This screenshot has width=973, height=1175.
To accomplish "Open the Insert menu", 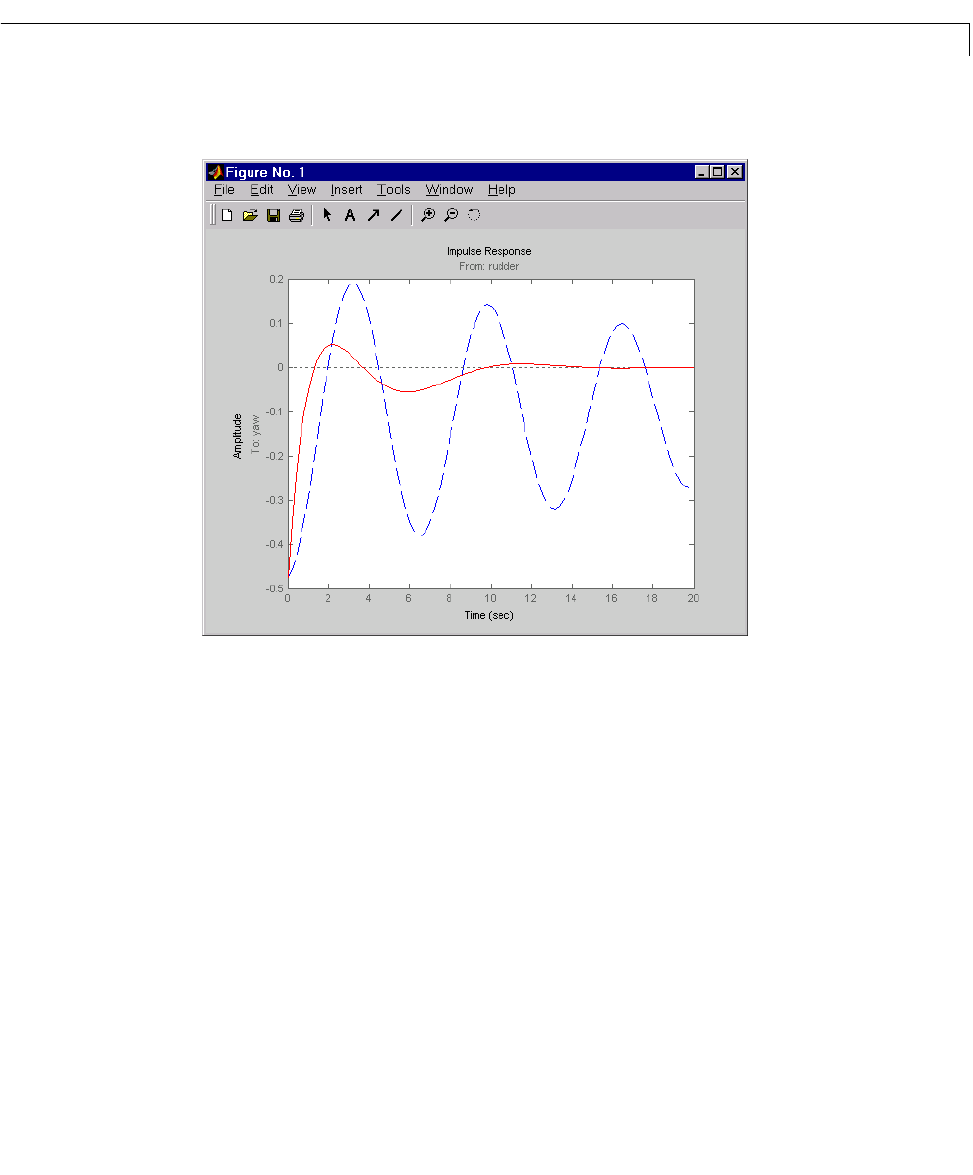I will 346,190.
